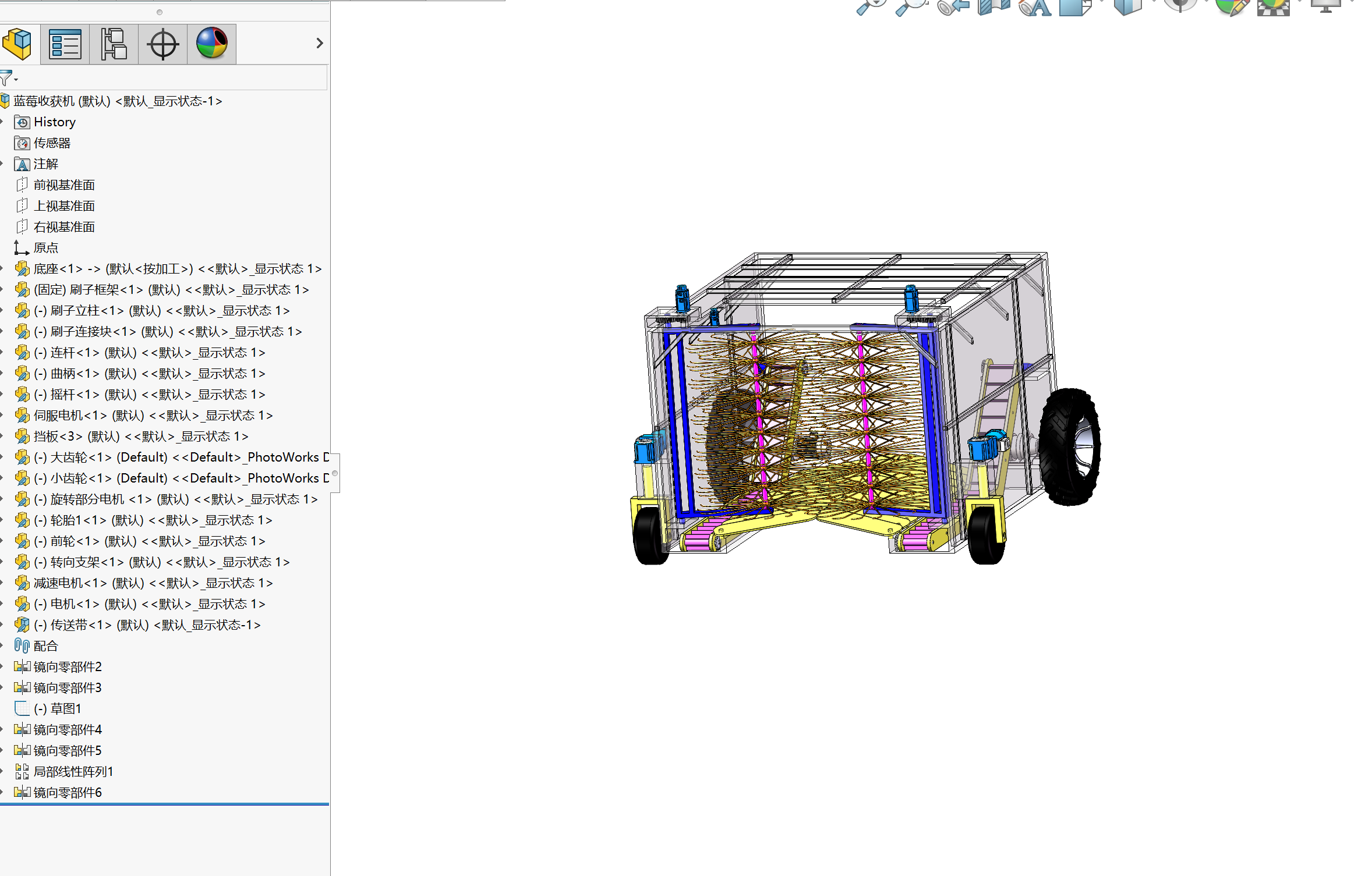This screenshot has width=1372, height=876.
Task: Expand more manager tabs with chevron arrow
Action: 319,43
